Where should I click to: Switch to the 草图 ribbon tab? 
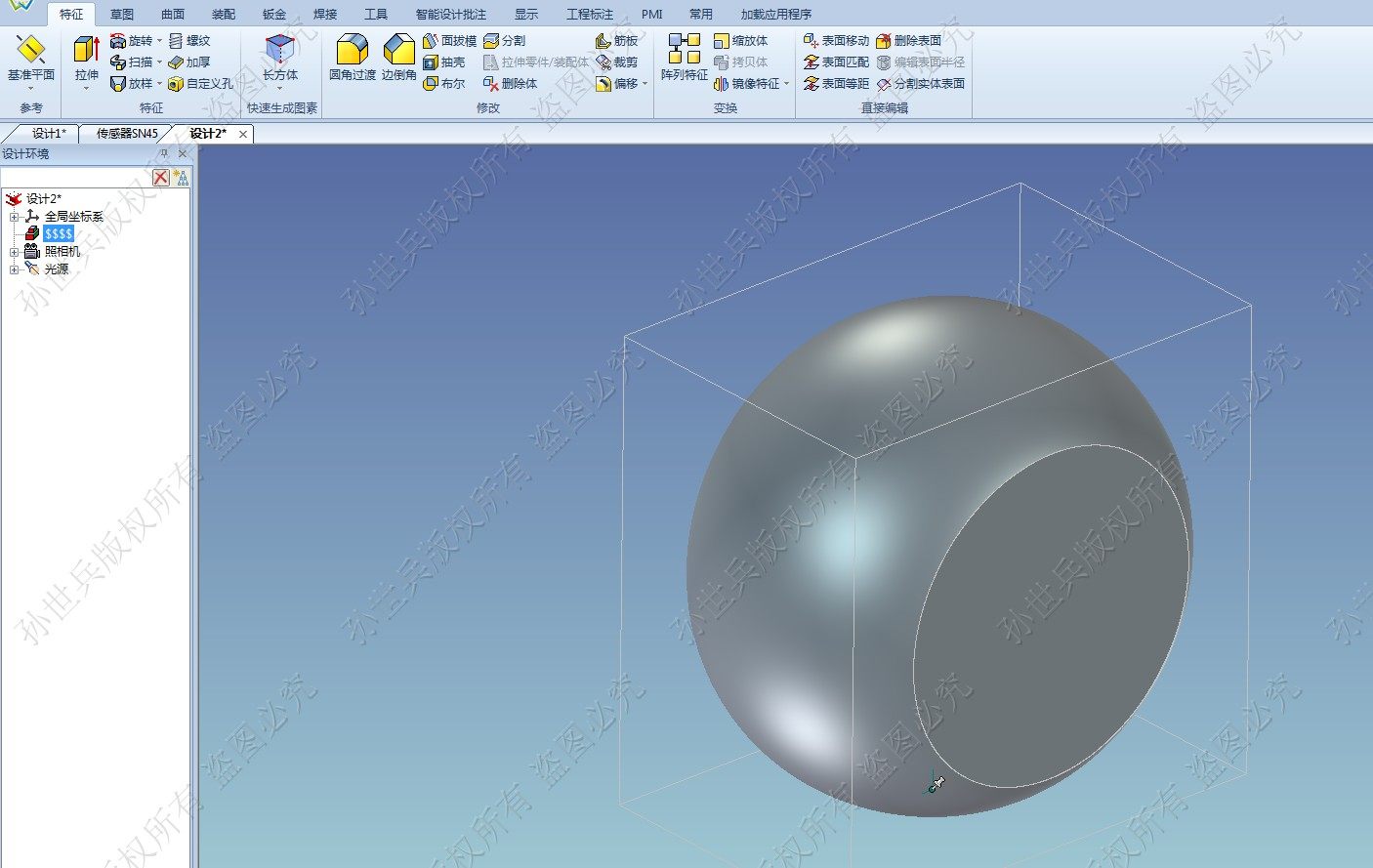(x=119, y=15)
